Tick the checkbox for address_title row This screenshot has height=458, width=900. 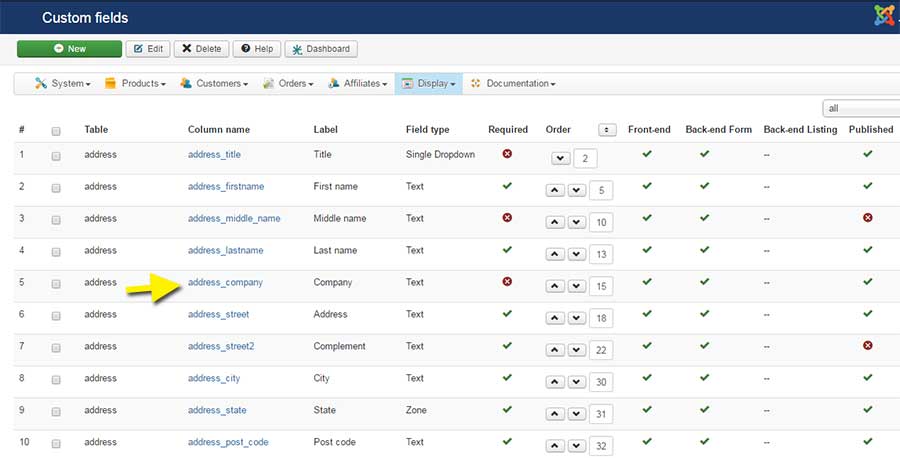[x=56, y=155]
